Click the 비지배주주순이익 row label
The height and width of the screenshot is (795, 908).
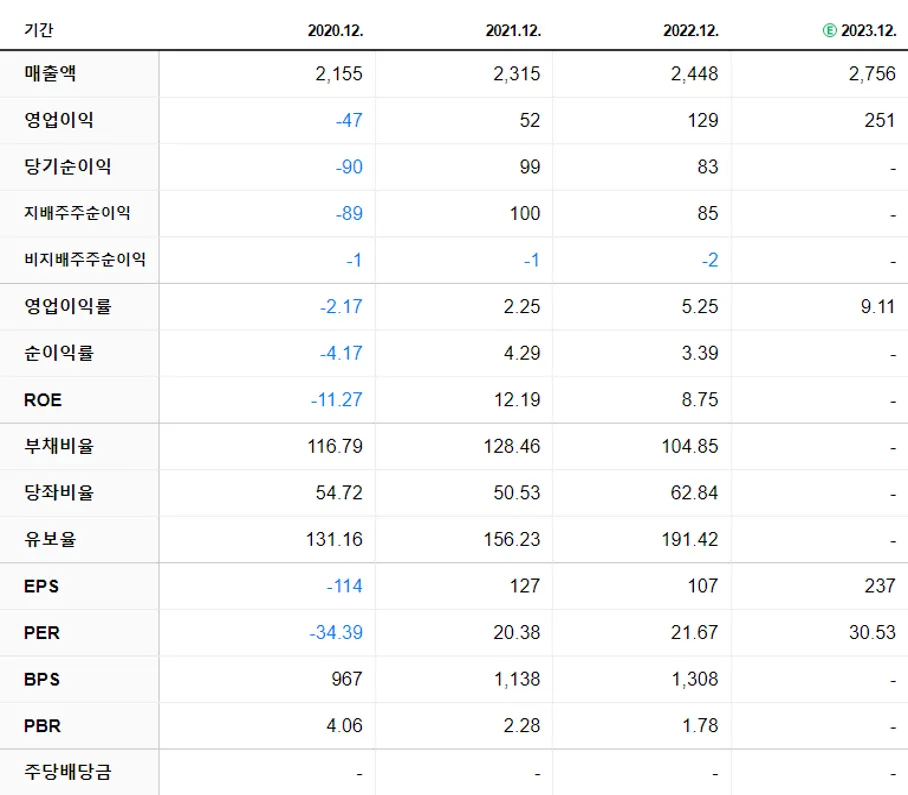pyautogui.click(x=85, y=259)
